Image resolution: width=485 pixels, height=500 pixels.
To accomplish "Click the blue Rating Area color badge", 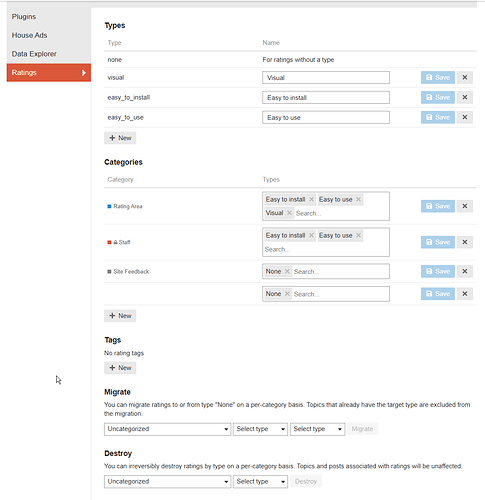I will pos(109,206).
